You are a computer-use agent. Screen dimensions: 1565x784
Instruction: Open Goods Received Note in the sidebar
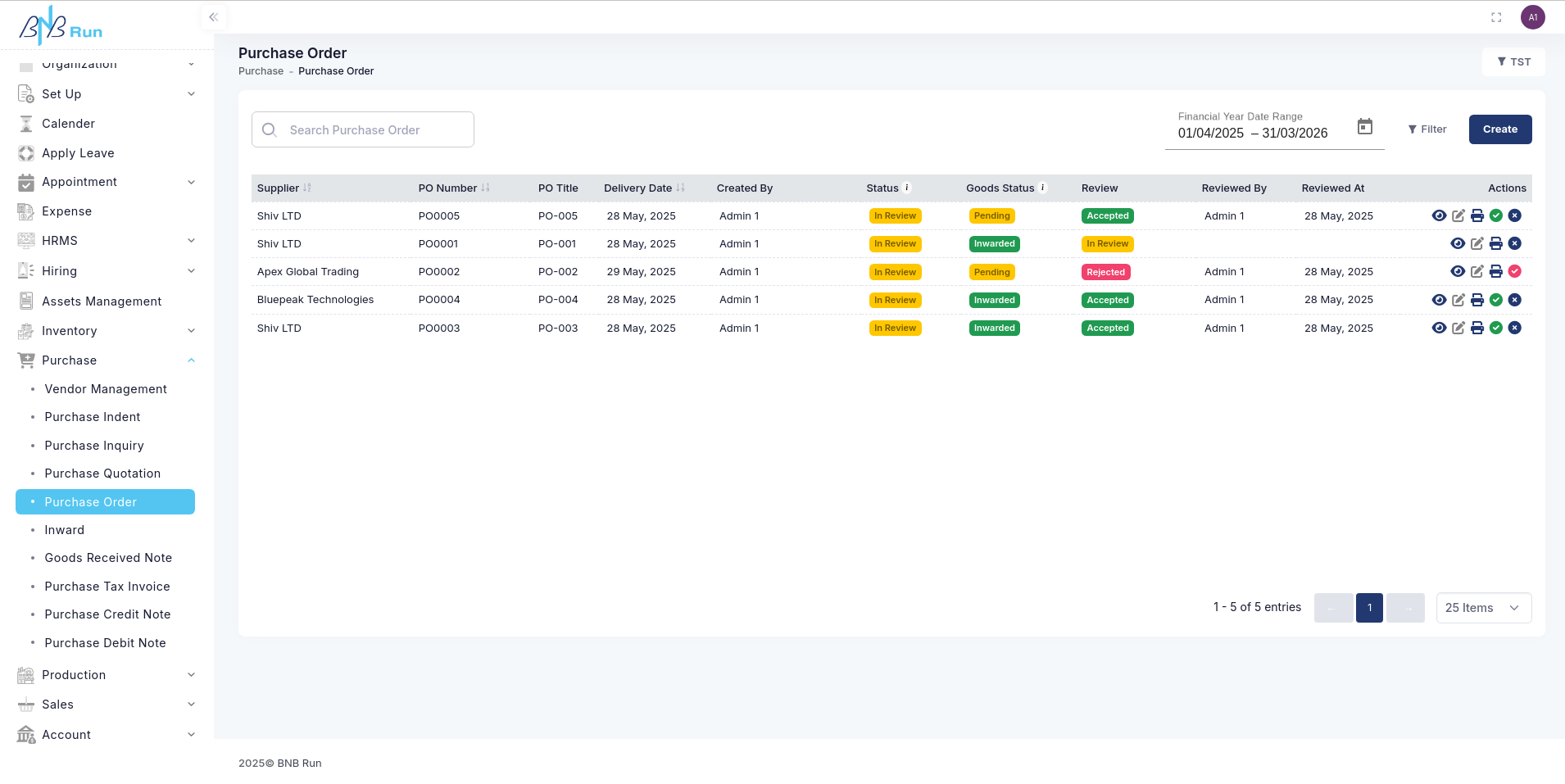[x=108, y=558]
